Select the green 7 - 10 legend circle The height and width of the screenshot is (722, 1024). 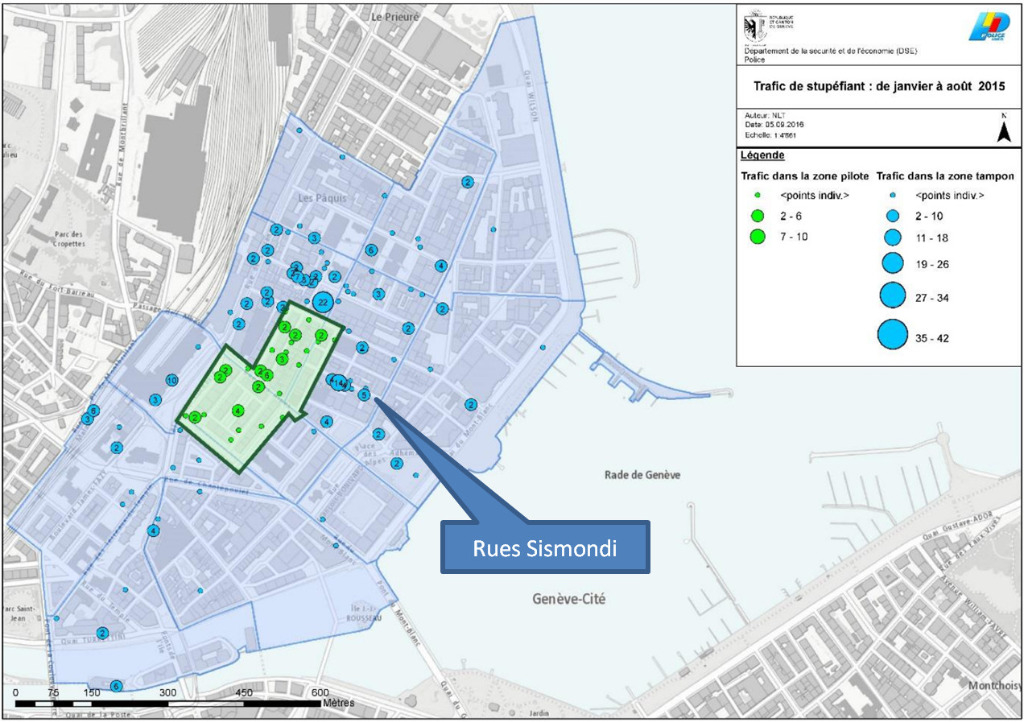click(758, 237)
